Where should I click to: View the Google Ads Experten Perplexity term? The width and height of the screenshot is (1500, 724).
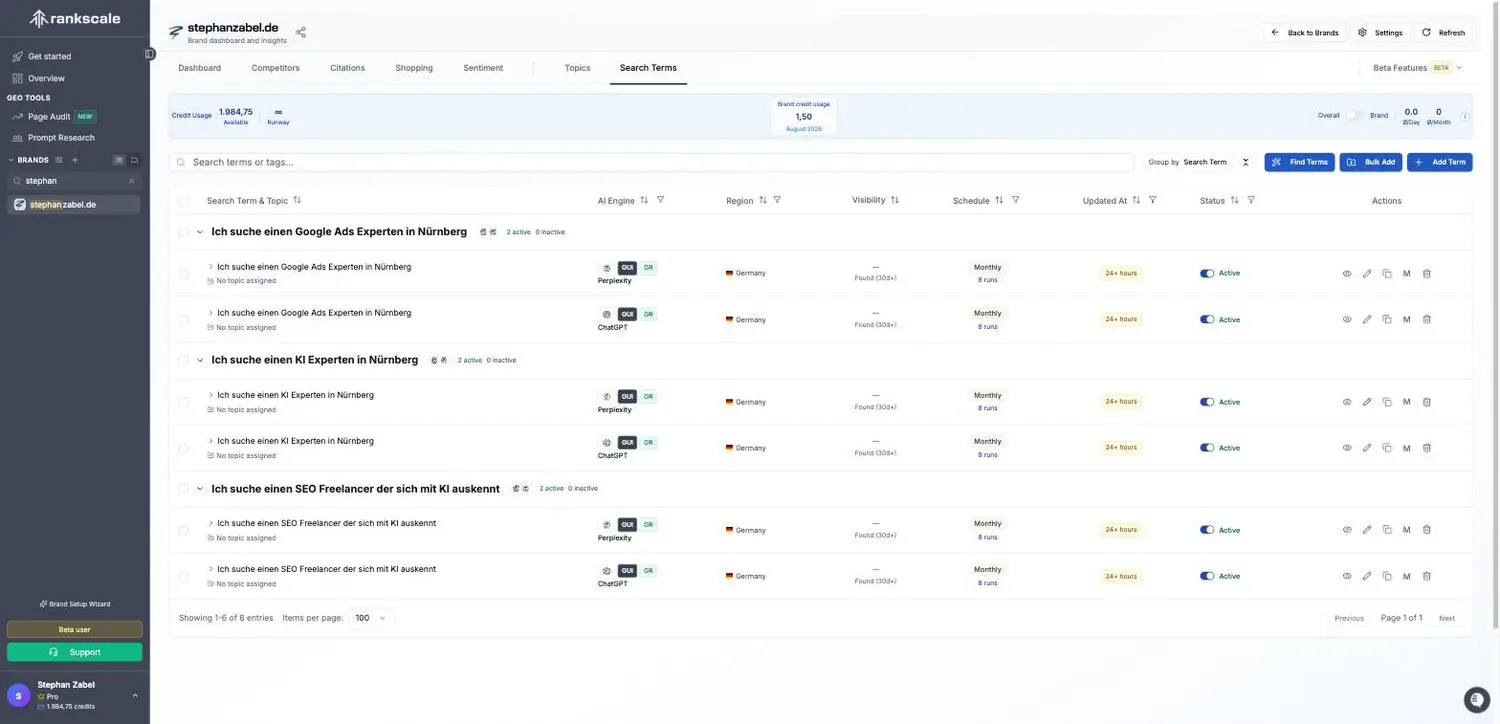(x=1347, y=273)
